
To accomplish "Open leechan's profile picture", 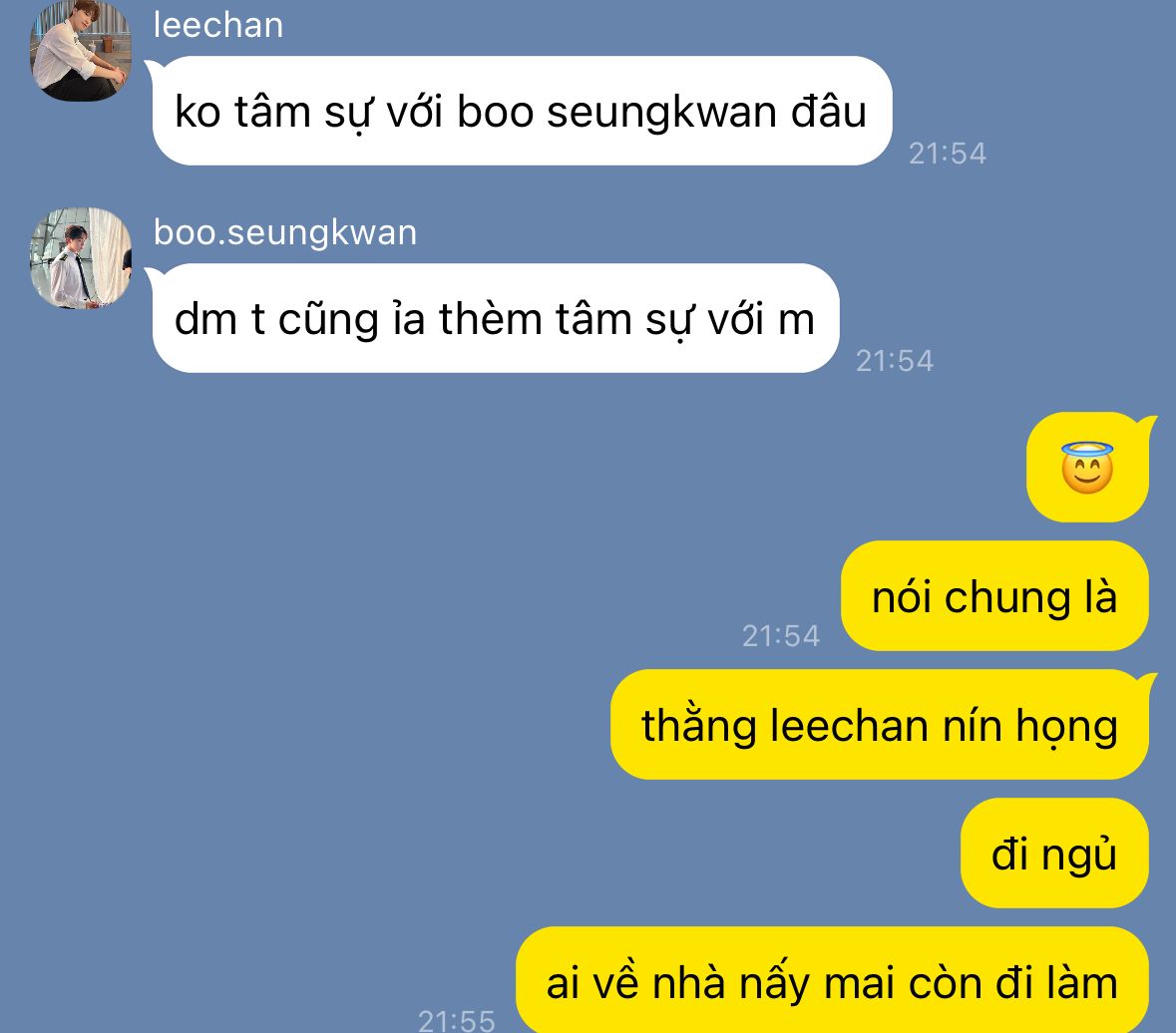I will [80, 50].
